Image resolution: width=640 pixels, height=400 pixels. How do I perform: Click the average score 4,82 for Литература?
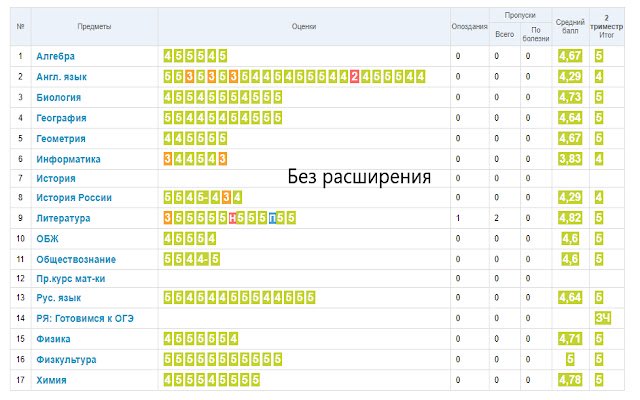[x=570, y=218]
